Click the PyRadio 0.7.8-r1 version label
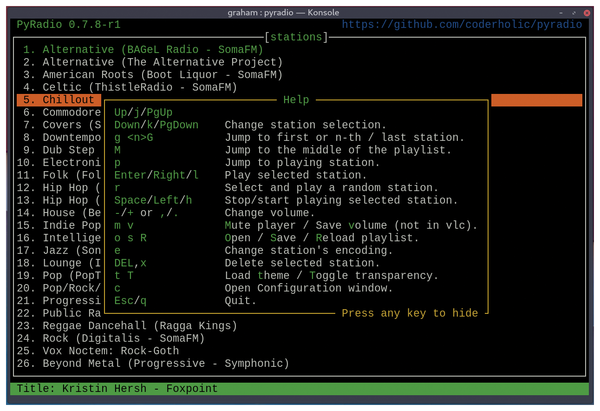Screen dimensions: 600x411 click(x=68, y=25)
